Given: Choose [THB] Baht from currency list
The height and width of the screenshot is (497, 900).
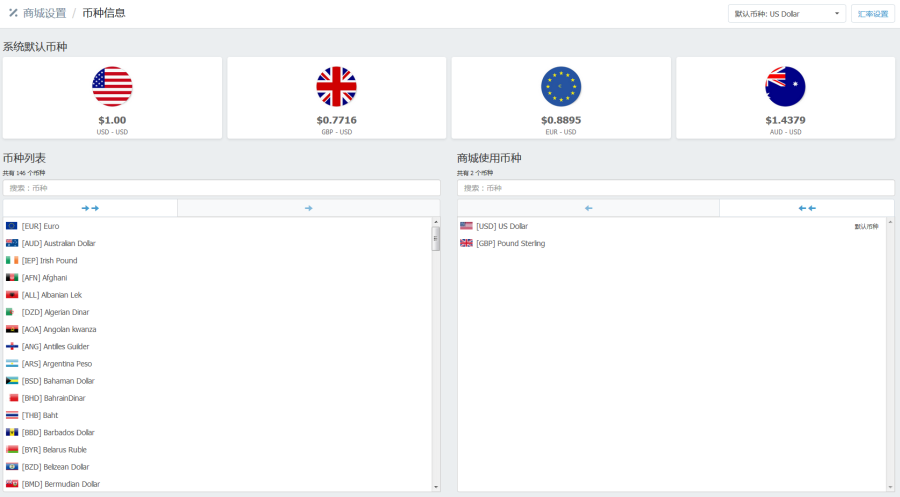Looking at the screenshot, I should 40,415.
